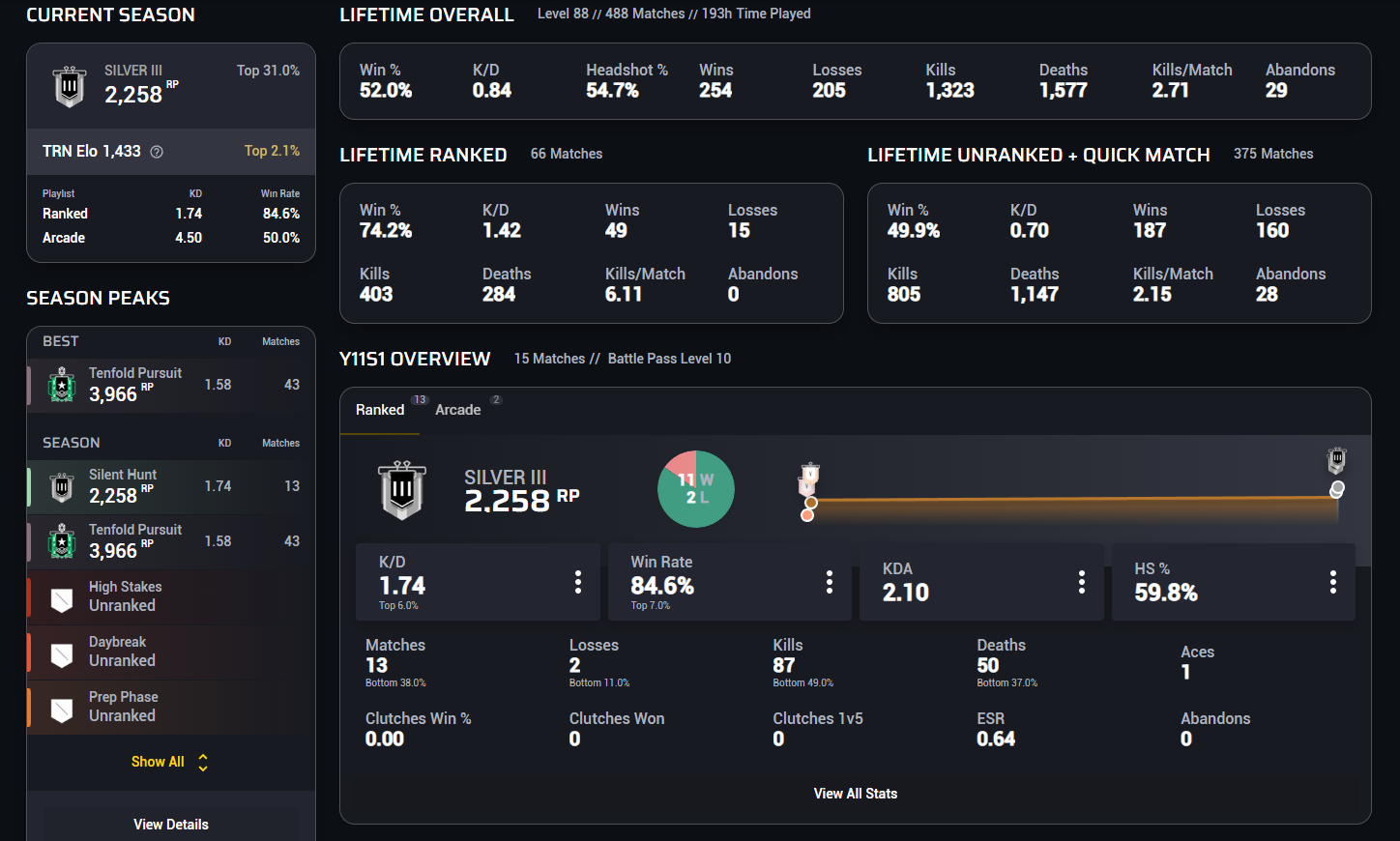Open the Win Rate card options menu
The image size is (1400, 841).
coord(830,582)
